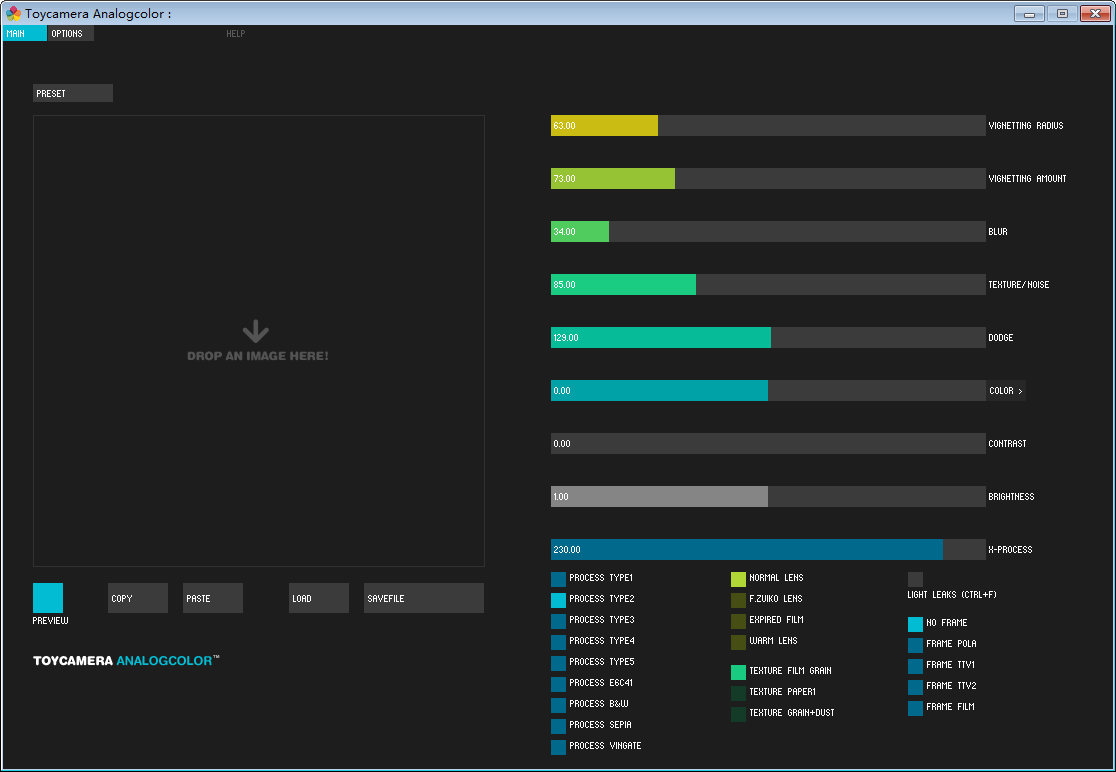Viewport: 1116px width, 772px height.
Task: Switch to the MAIN tab
Action: click(x=25, y=33)
